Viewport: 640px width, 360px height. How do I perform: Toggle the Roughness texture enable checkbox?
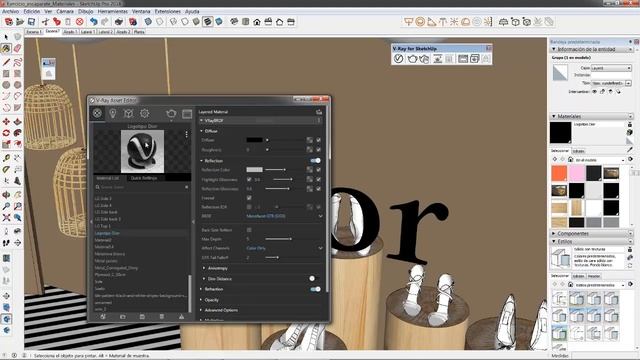[318, 150]
